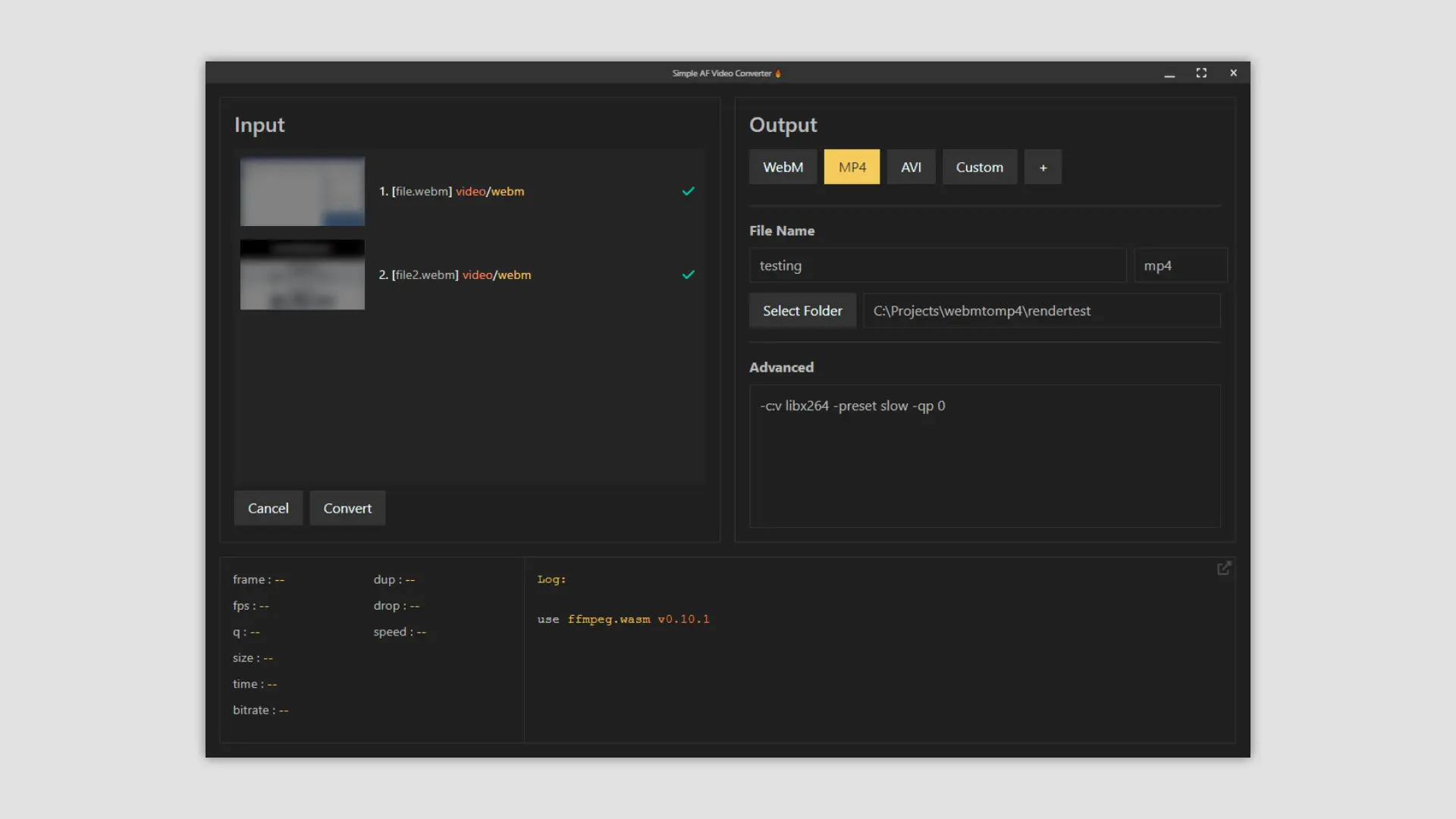Click the 'q : --' stat
1456x819 pixels.
tap(246, 632)
